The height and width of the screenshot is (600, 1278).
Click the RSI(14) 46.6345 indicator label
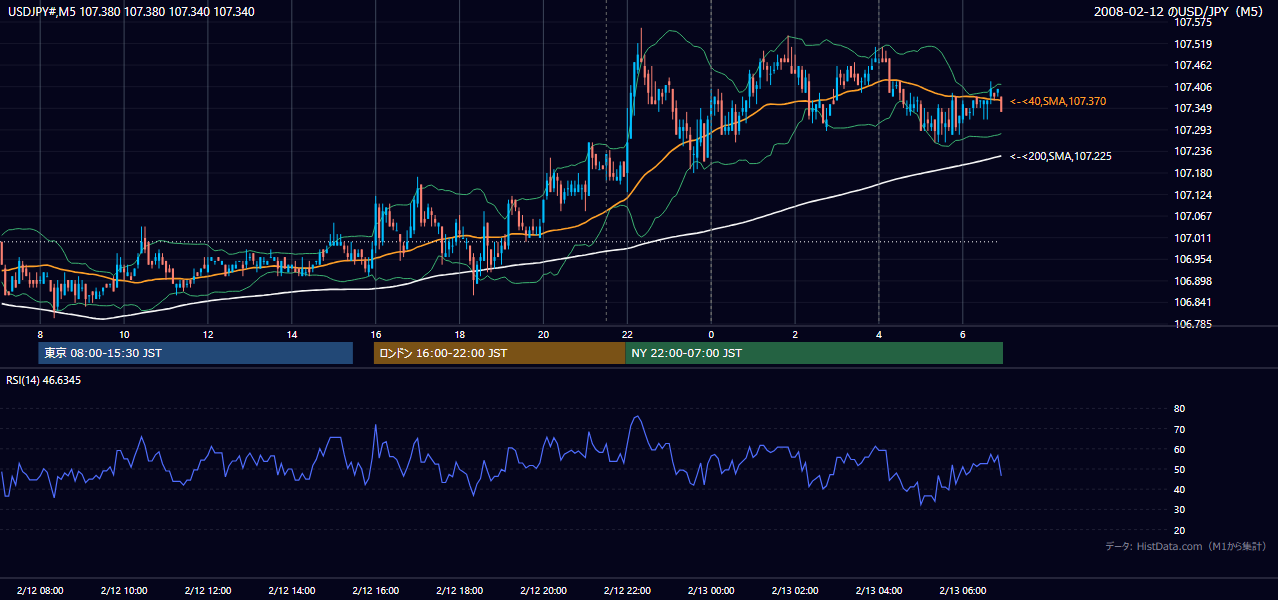pos(44,381)
